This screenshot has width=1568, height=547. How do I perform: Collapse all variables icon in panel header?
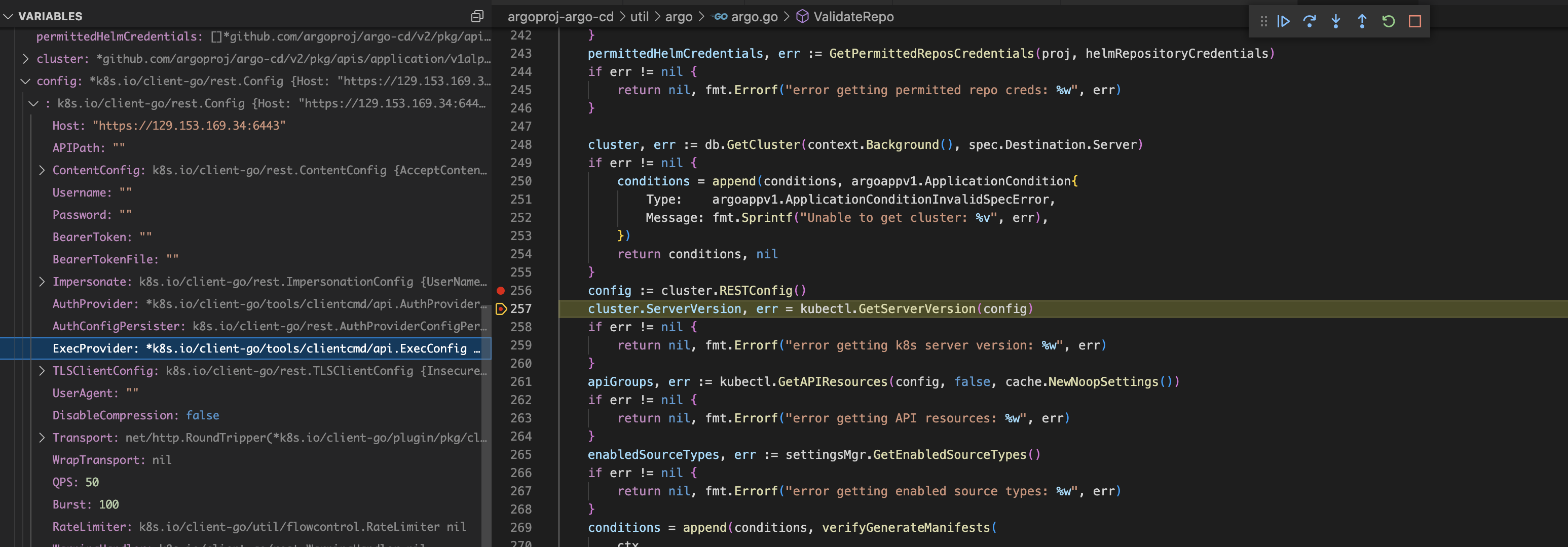(x=477, y=16)
